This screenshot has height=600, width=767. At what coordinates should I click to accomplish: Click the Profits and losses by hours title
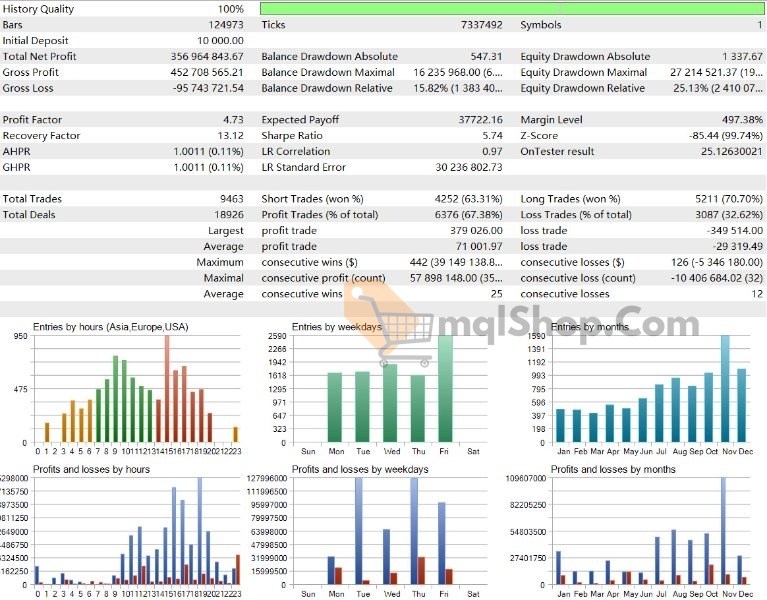(x=91, y=469)
